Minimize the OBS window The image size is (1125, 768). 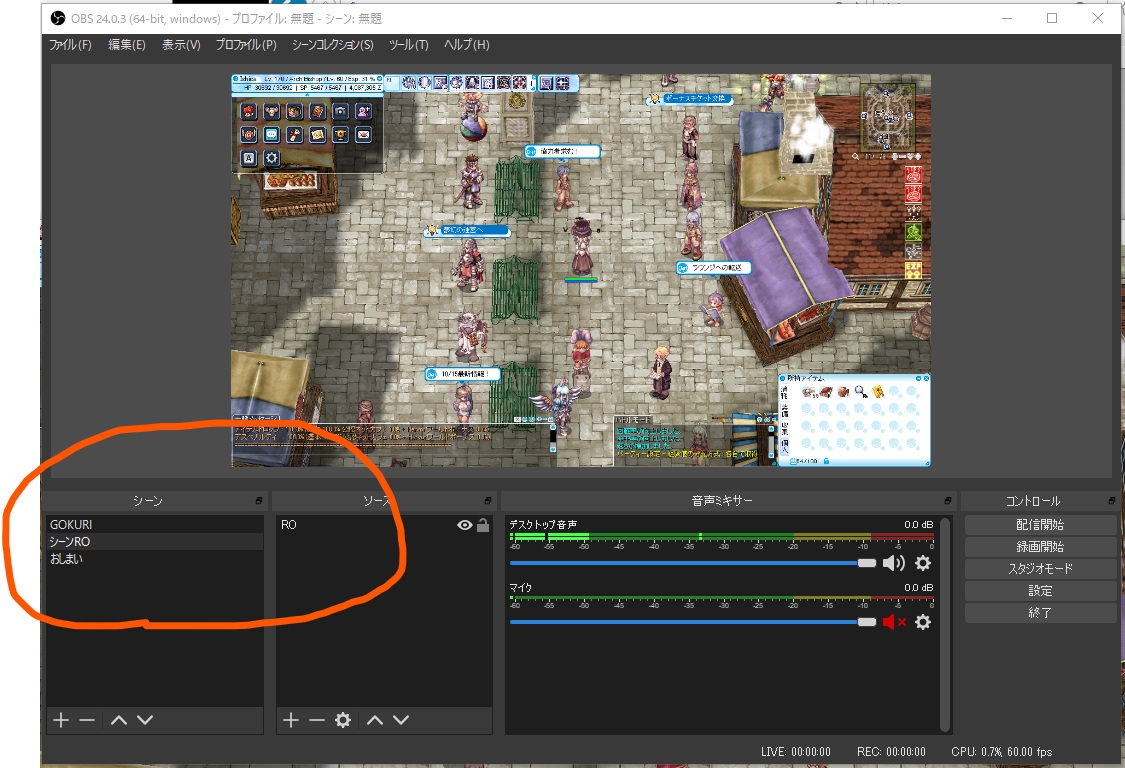coord(1007,18)
